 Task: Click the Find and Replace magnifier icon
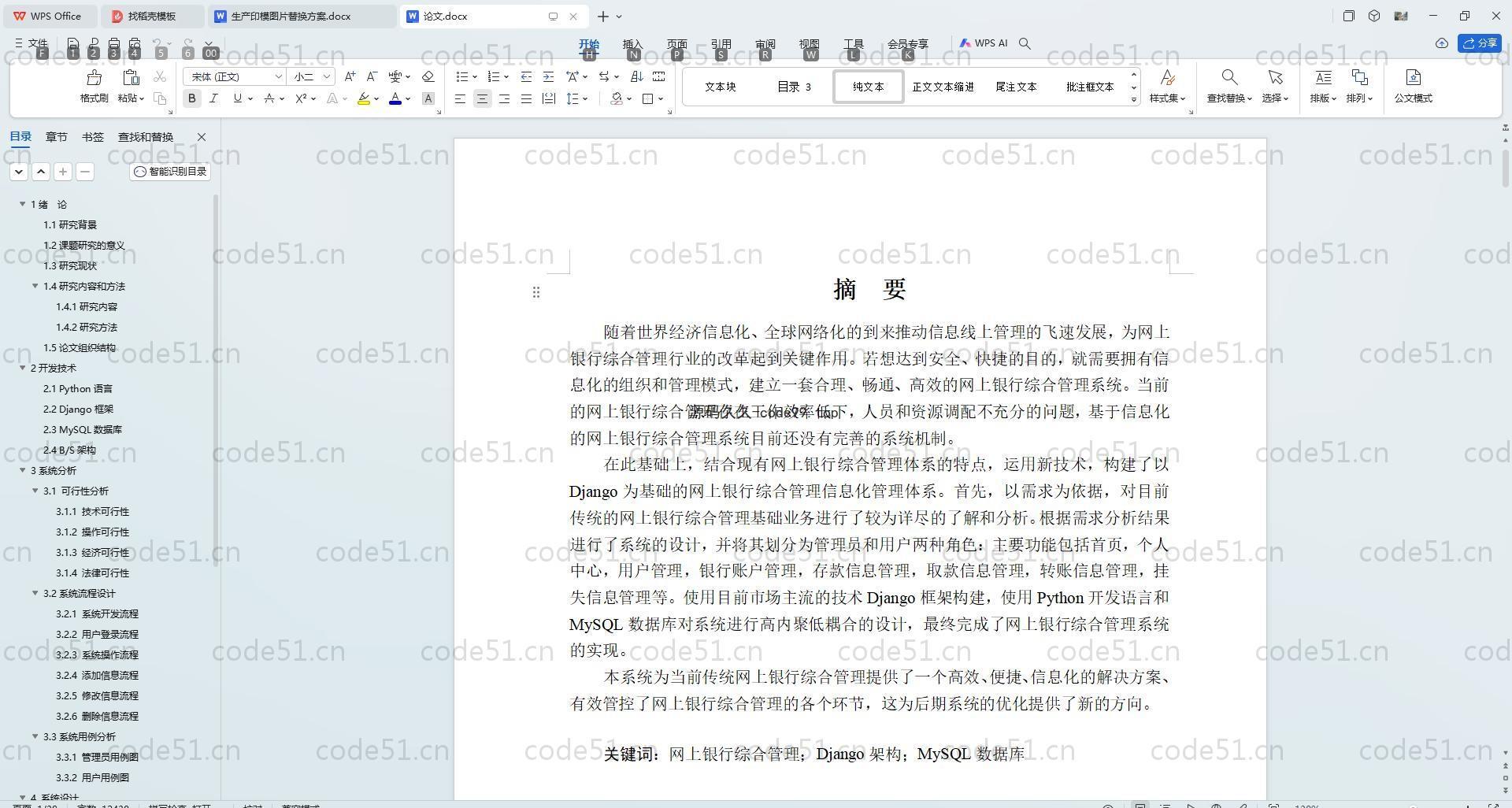[x=1228, y=77]
